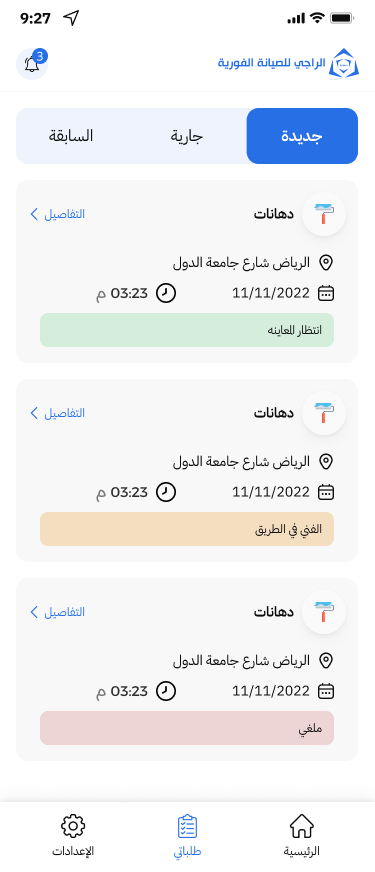Open التفاصيل chevron for first order

tap(57, 214)
